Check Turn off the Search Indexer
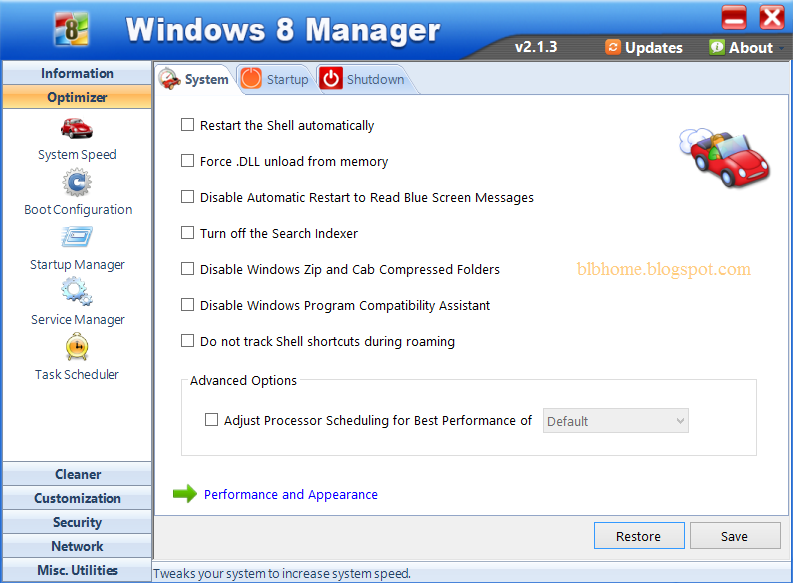 point(187,232)
